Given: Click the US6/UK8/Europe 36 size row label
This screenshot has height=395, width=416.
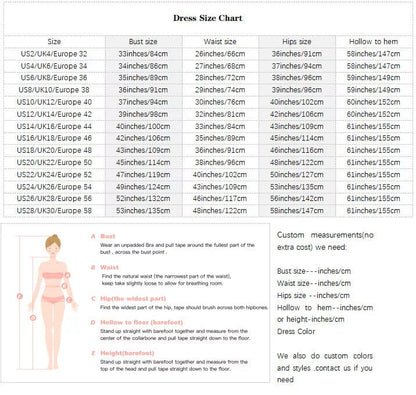Looking at the screenshot, I should coord(54,78).
